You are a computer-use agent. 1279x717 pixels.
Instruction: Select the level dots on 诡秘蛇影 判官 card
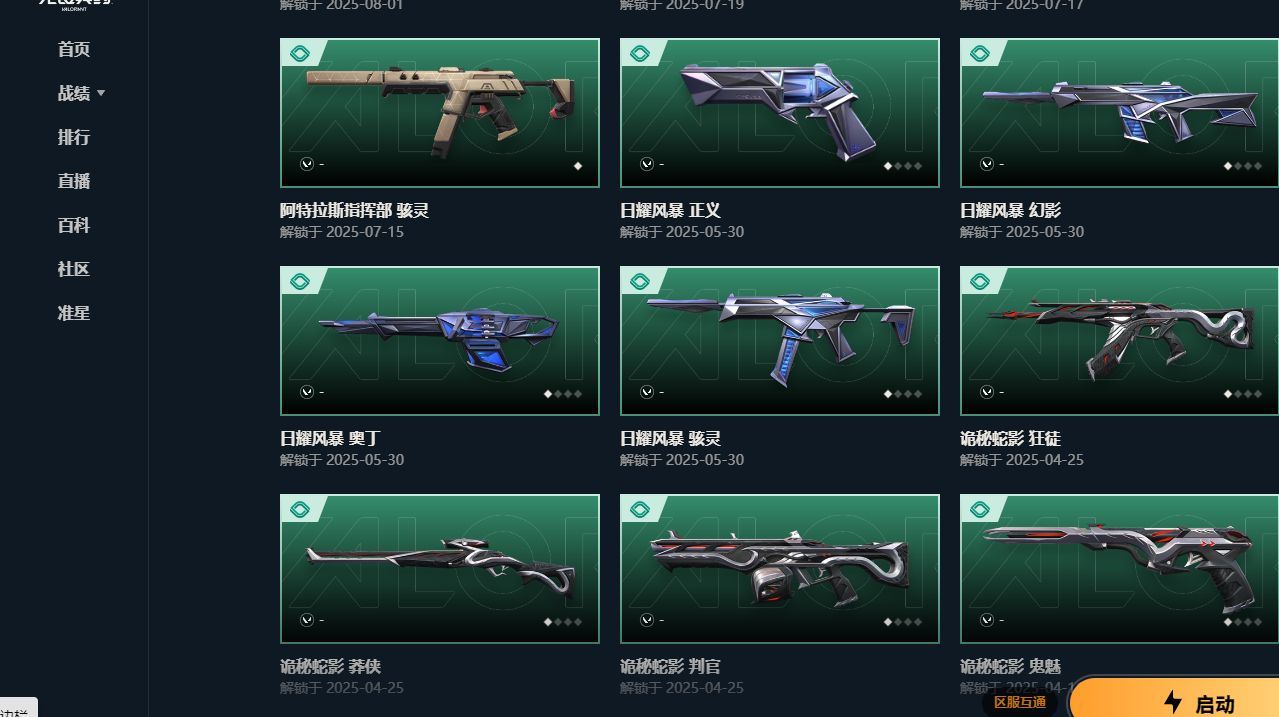pos(902,622)
